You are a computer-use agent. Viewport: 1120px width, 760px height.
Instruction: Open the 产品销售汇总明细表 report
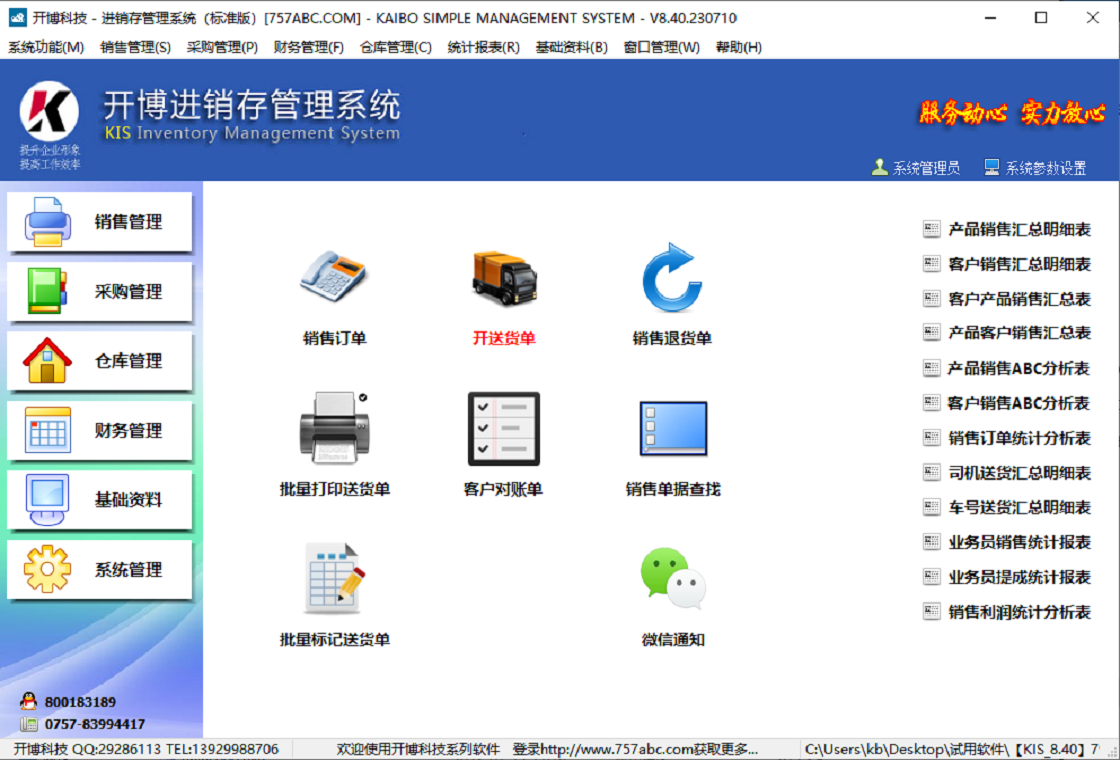[x=1018, y=230]
